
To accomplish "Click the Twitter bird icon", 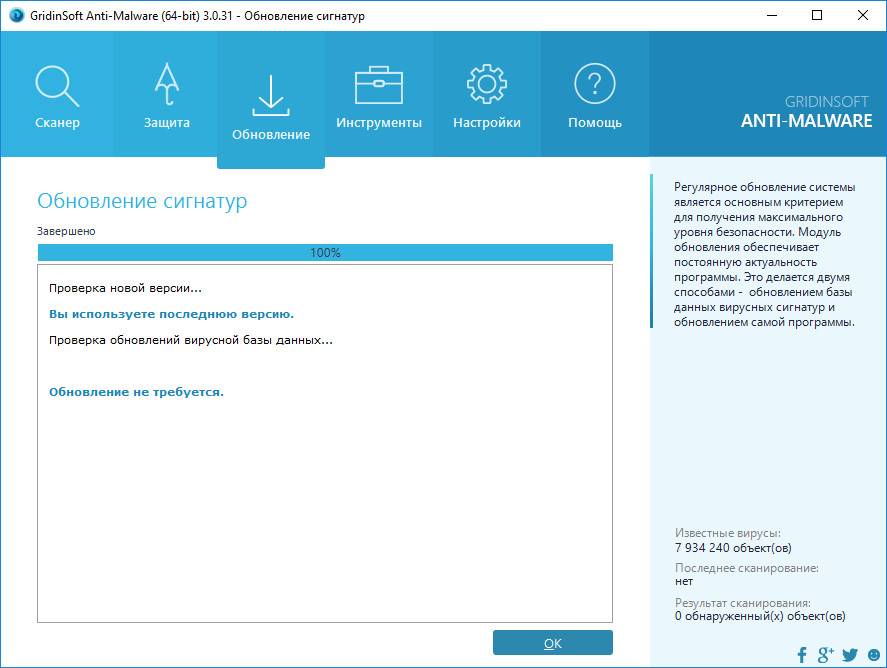I will [850, 655].
